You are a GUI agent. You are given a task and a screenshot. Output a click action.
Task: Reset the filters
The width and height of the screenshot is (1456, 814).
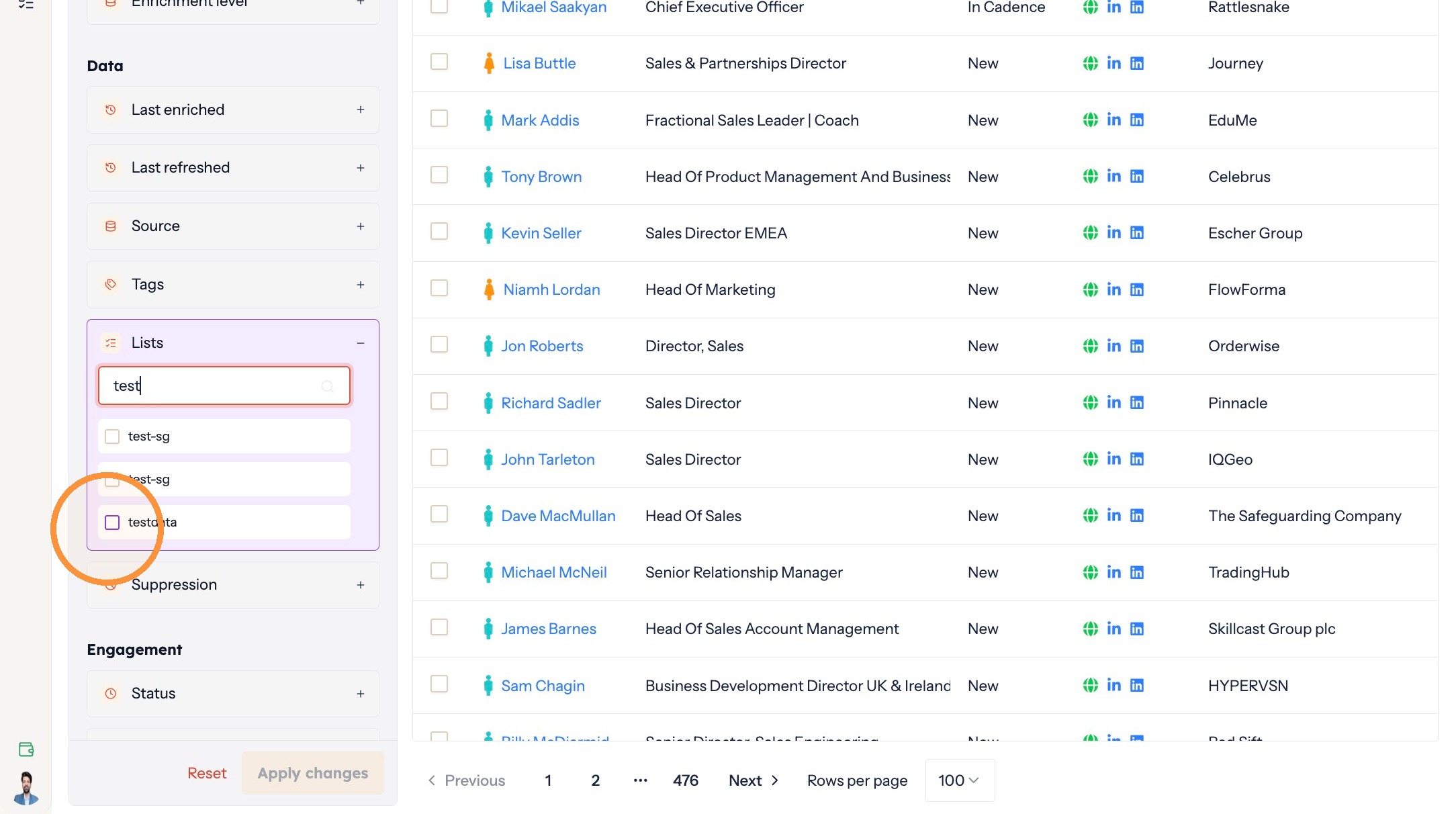(207, 773)
